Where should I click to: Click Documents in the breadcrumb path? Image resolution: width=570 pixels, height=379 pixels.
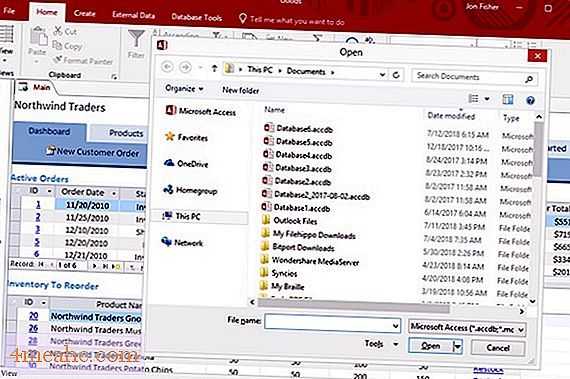click(x=306, y=72)
